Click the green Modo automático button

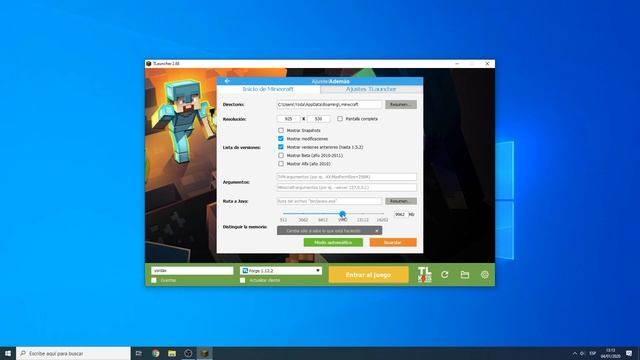(333, 242)
